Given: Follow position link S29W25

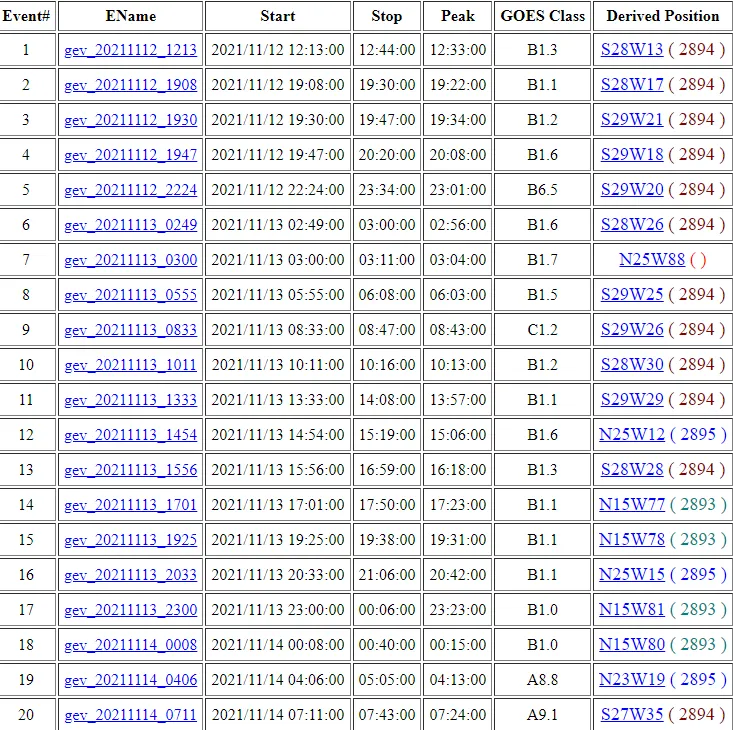Looking at the screenshot, I should pos(632,294).
